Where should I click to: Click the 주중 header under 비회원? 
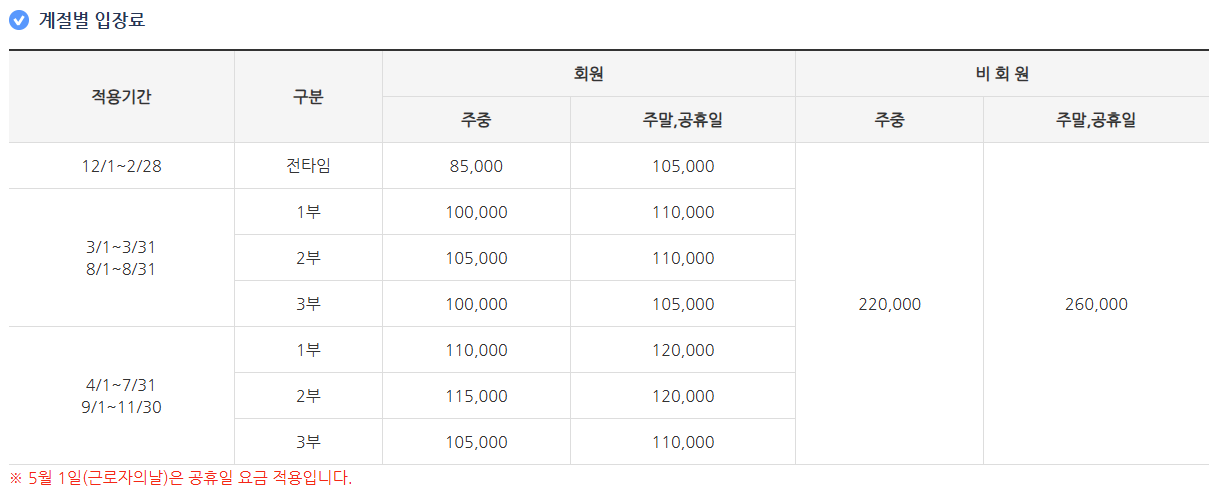(x=889, y=120)
